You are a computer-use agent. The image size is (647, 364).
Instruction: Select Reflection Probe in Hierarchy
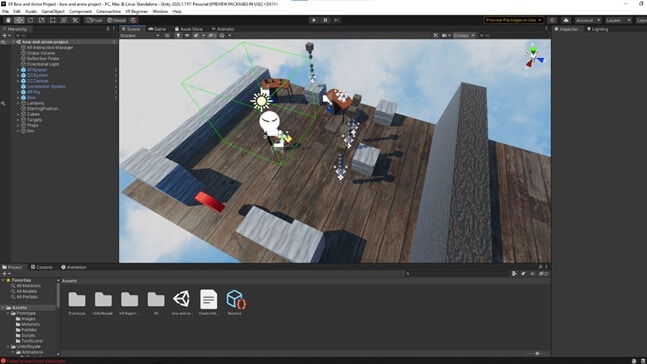(43, 59)
